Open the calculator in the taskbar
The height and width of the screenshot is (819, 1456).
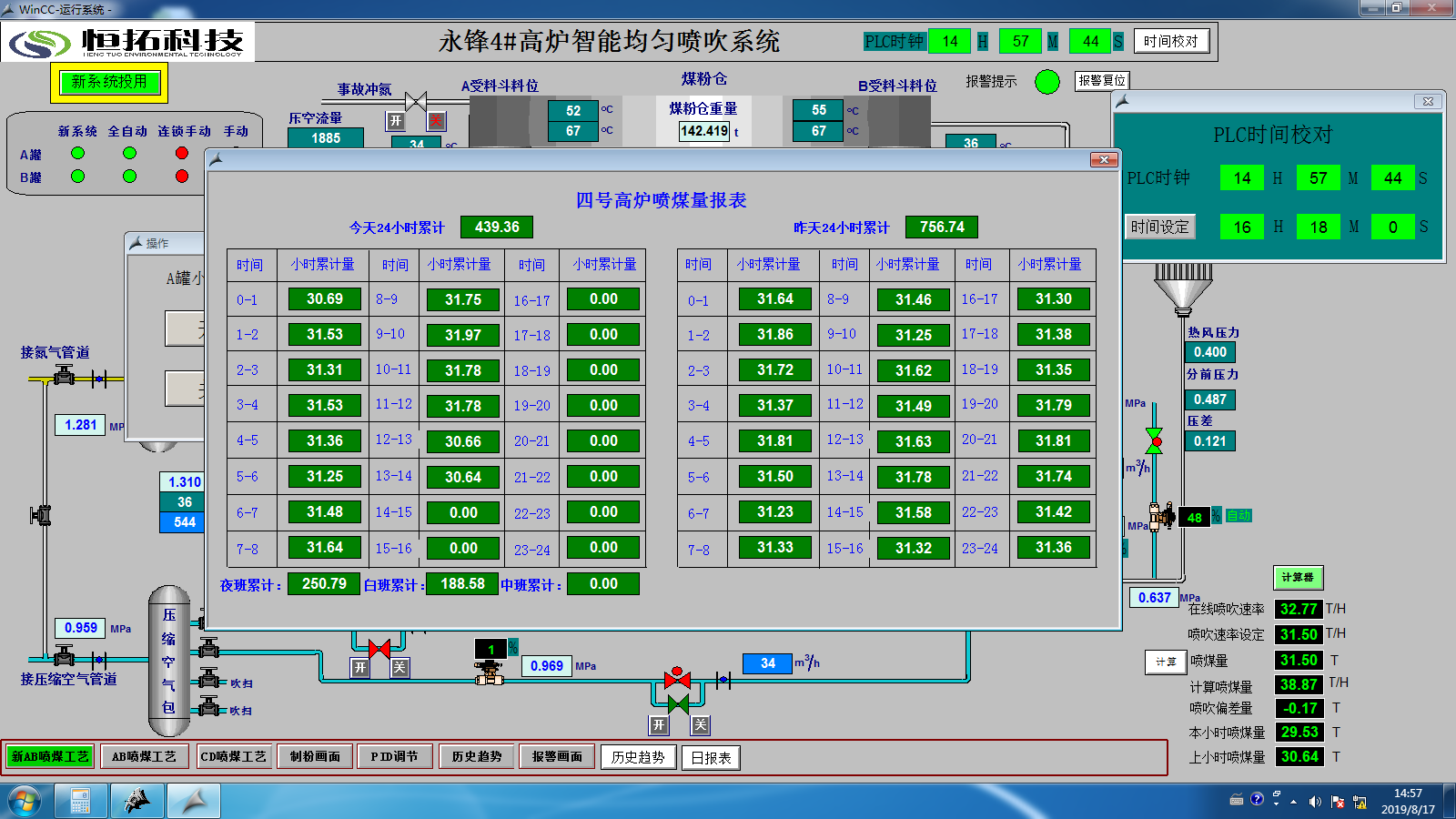(81, 802)
